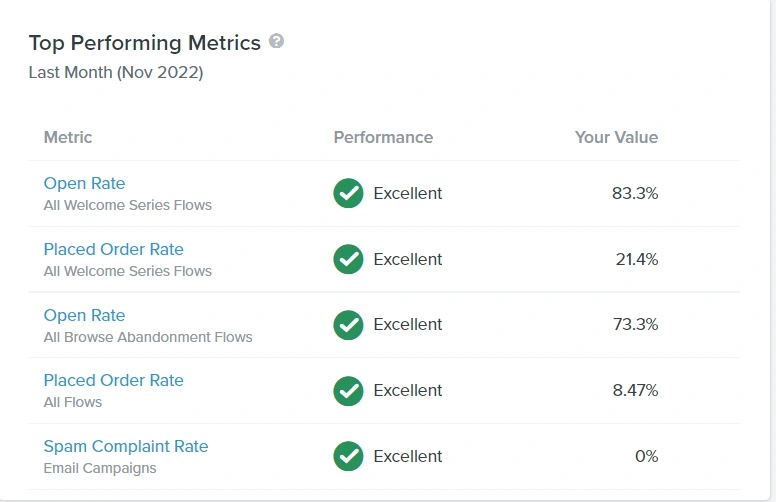The height and width of the screenshot is (502, 776).
Task: Click the green checkmark for Spam Complaint Rate
Action: pos(348,456)
